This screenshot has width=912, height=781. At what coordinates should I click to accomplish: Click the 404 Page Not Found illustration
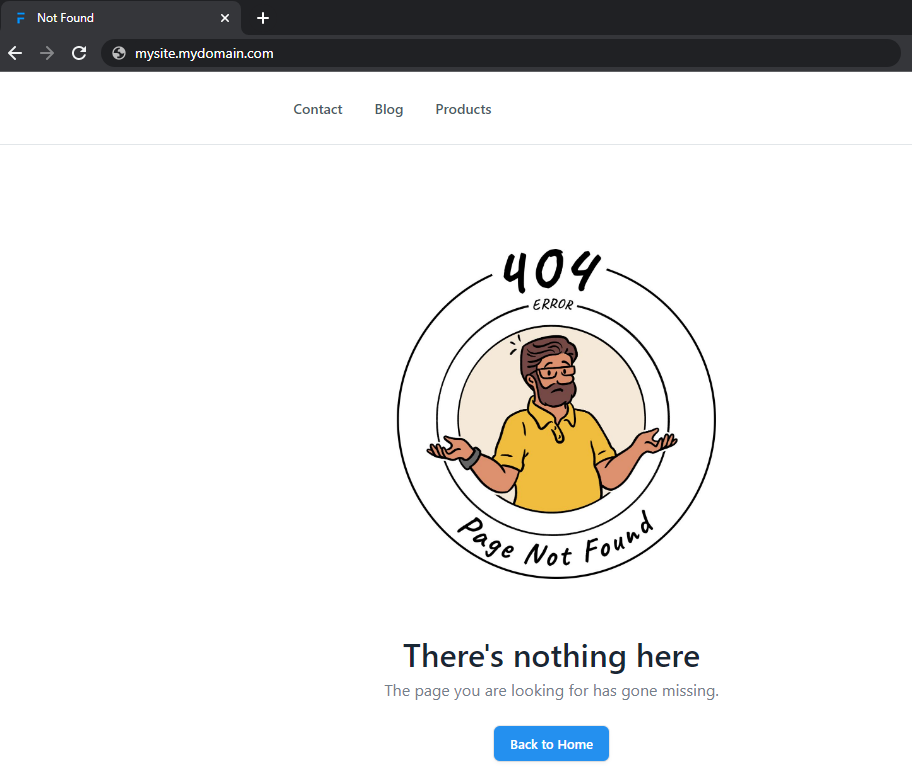557,413
